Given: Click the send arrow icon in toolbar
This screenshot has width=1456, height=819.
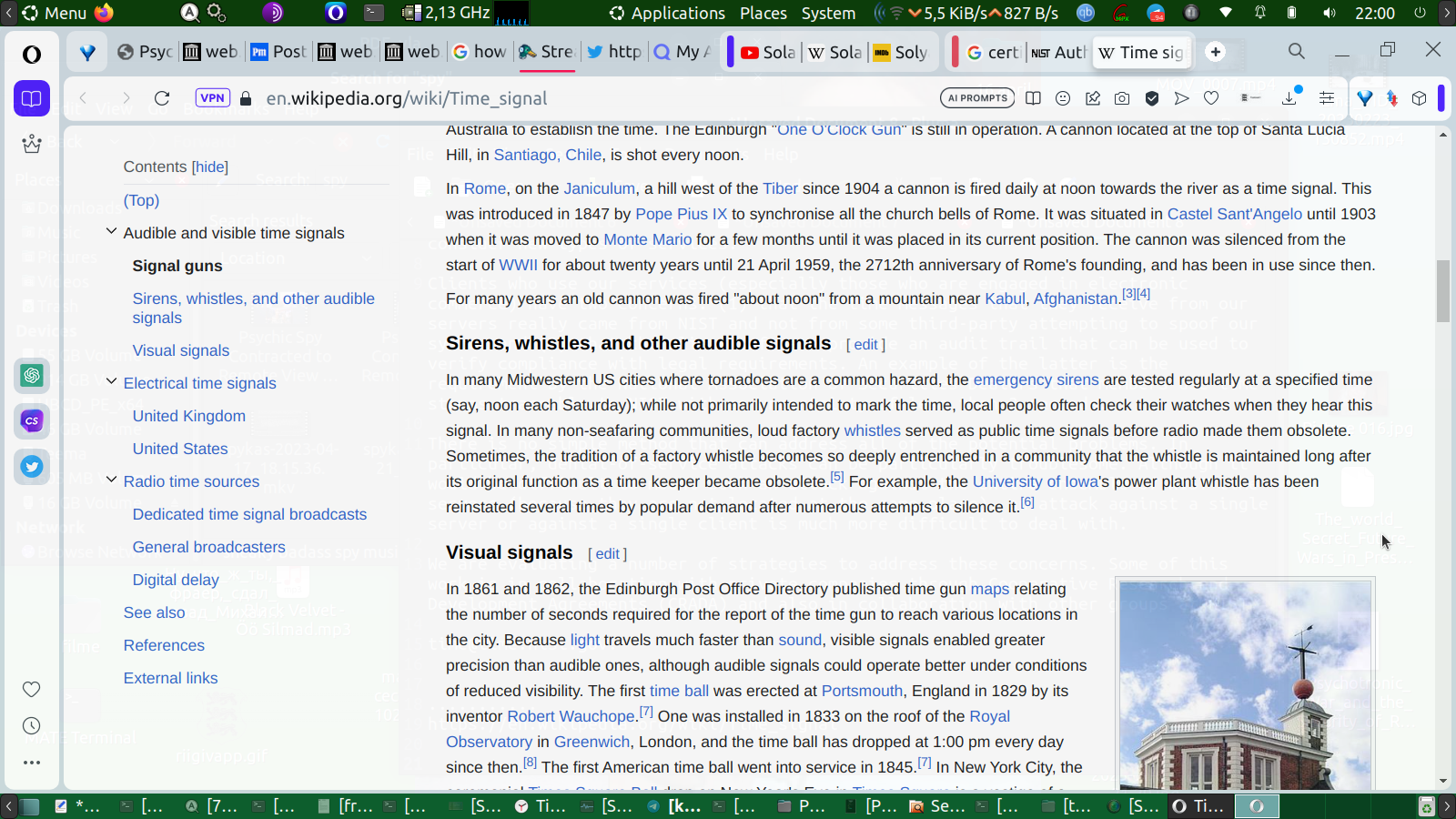Looking at the screenshot, I should point(1181,98).
